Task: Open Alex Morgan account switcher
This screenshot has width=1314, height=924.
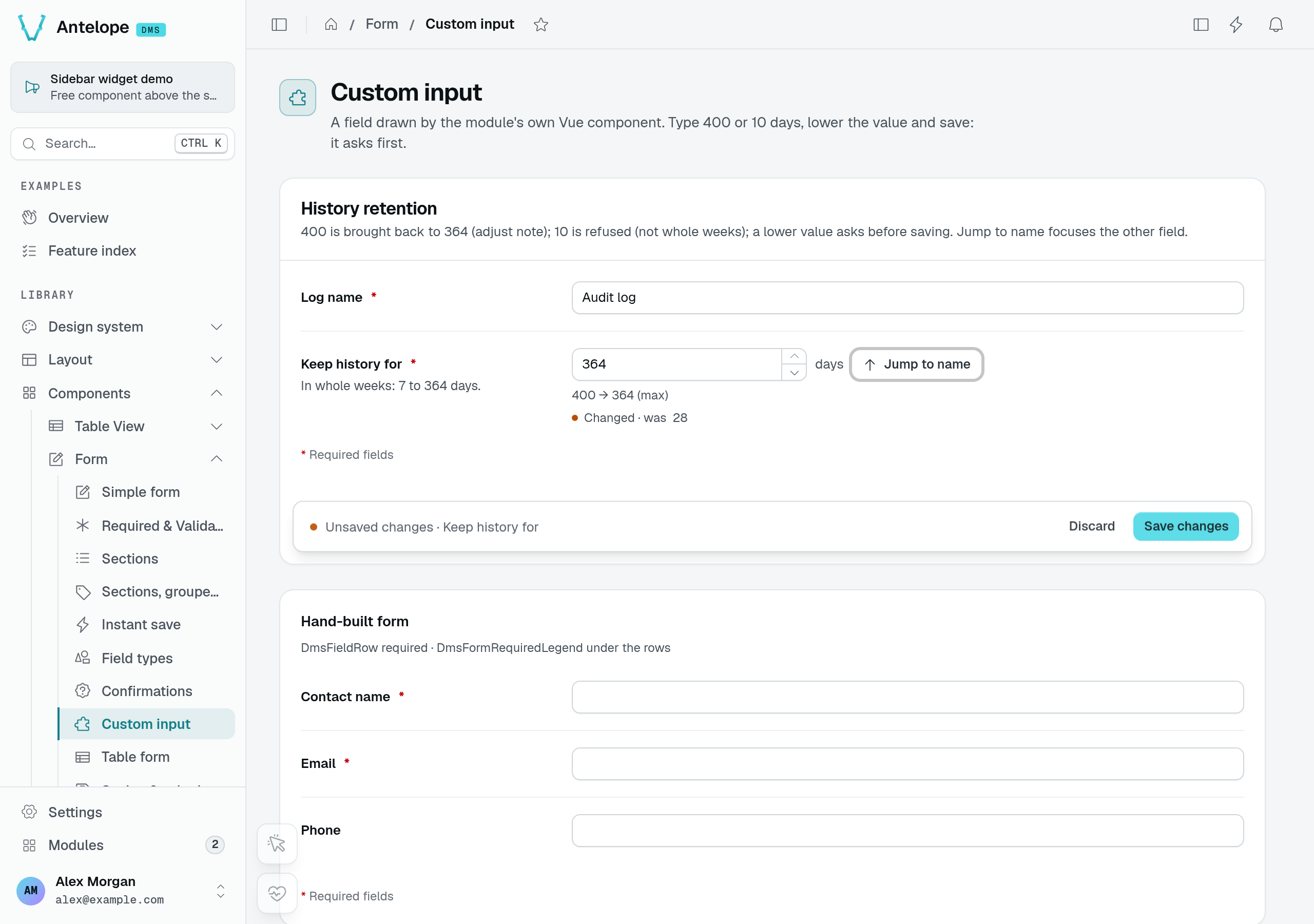Action: pyautogui.click(x=123, y=890)
